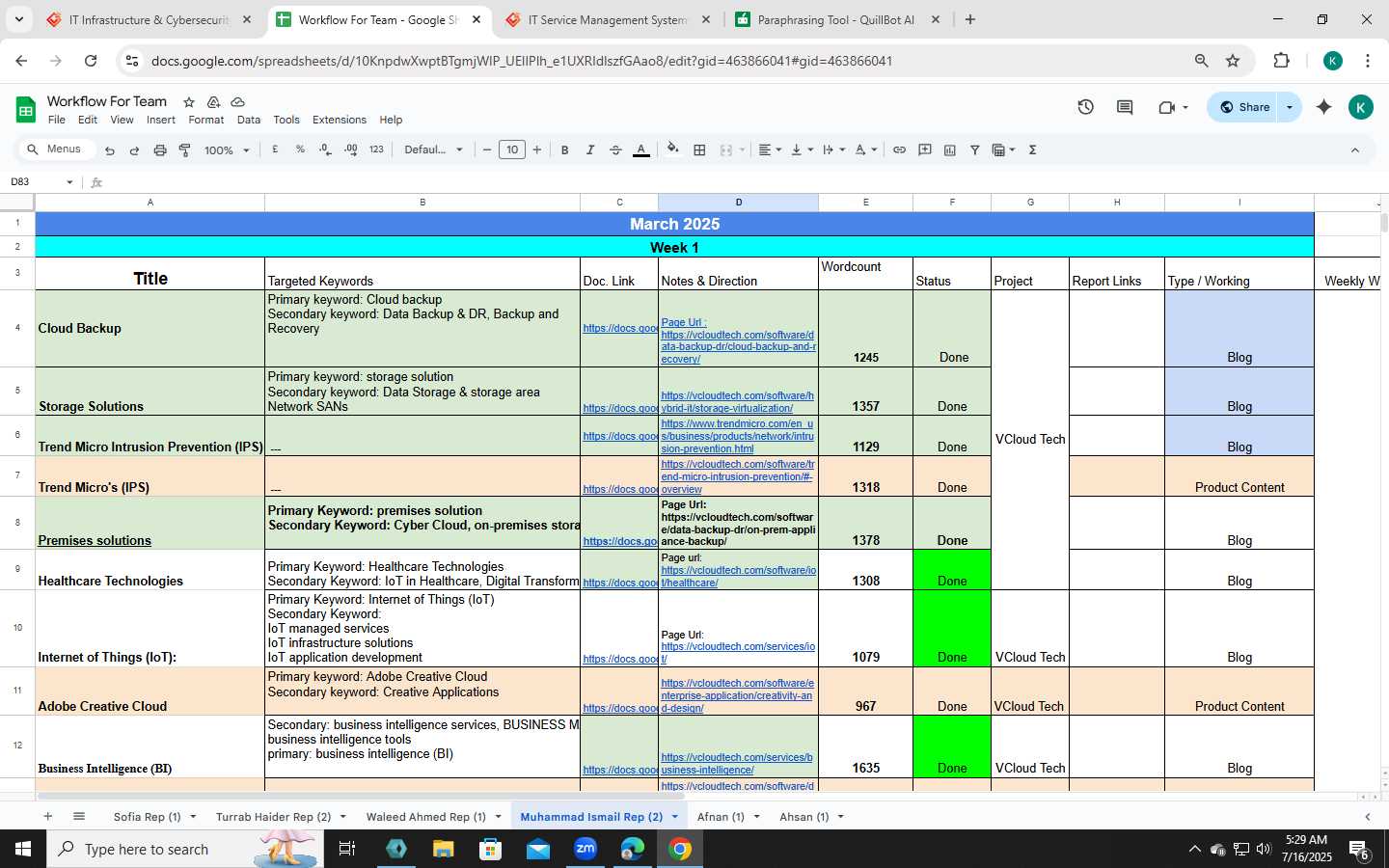Open version history clock icon
Image resolution: width=1389 pixels, height=868 pixels.
(1085, 107)
